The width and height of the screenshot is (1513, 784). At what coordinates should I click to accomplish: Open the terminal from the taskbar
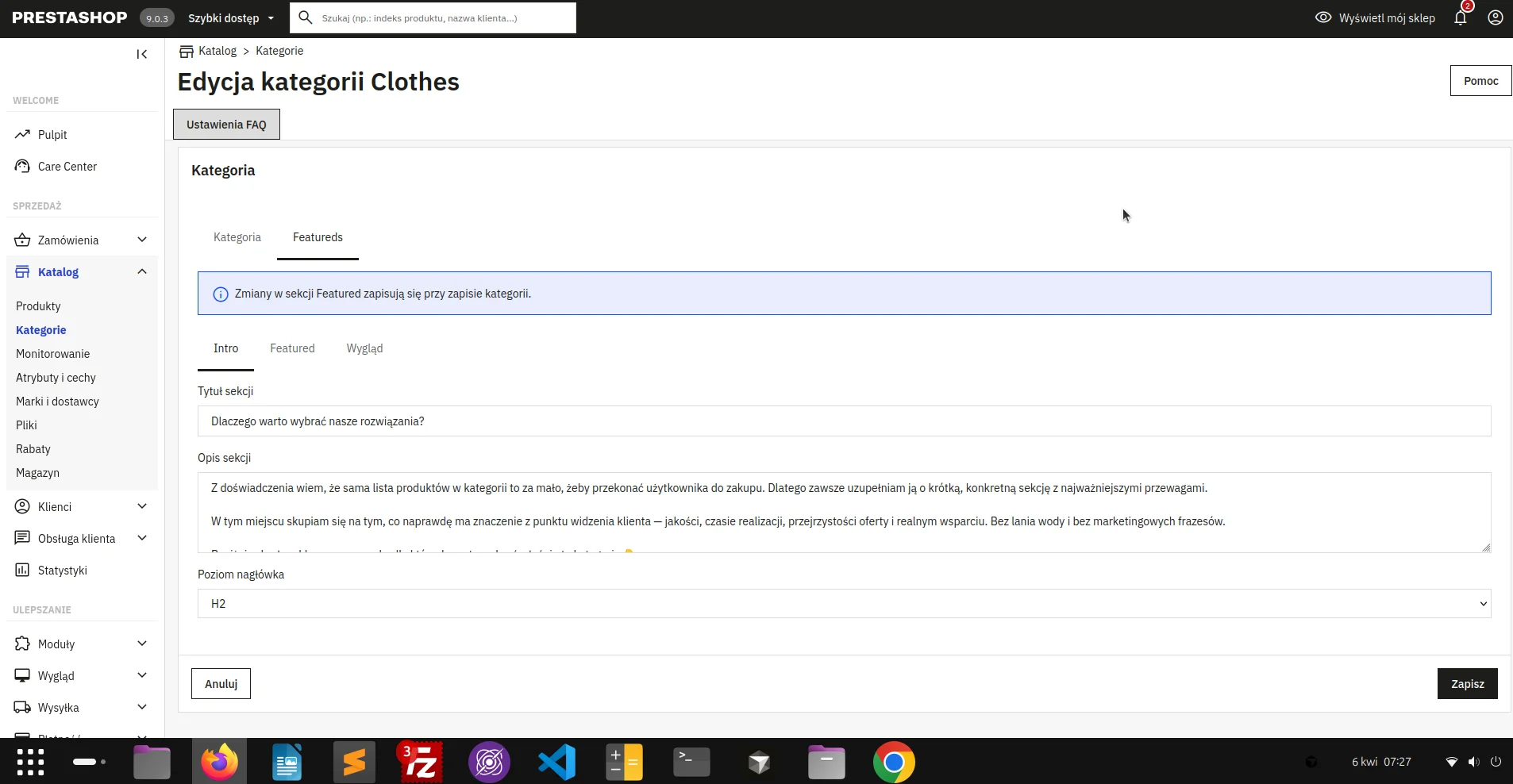coord(691,762)
